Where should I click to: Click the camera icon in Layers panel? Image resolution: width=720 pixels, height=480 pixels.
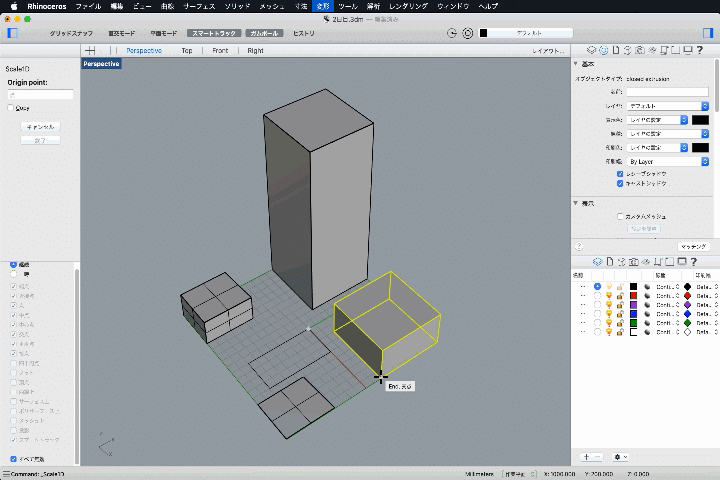point(634,261)
